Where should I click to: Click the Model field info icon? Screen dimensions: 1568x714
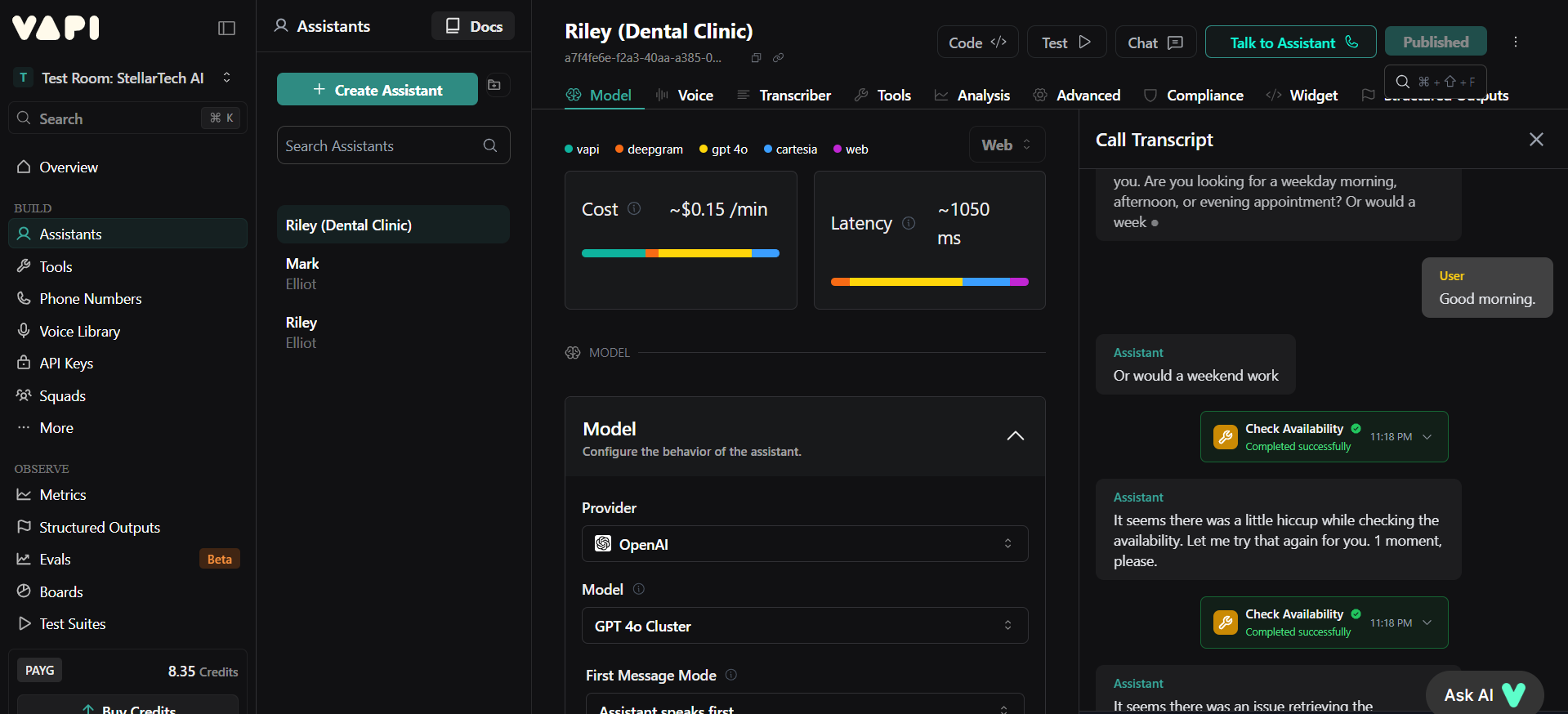point(639,589)
